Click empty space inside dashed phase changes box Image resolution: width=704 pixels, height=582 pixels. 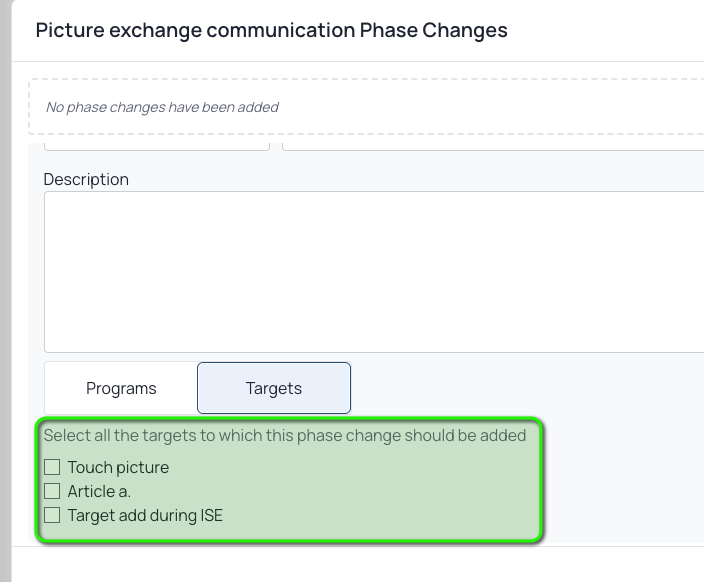click(494, 107)
